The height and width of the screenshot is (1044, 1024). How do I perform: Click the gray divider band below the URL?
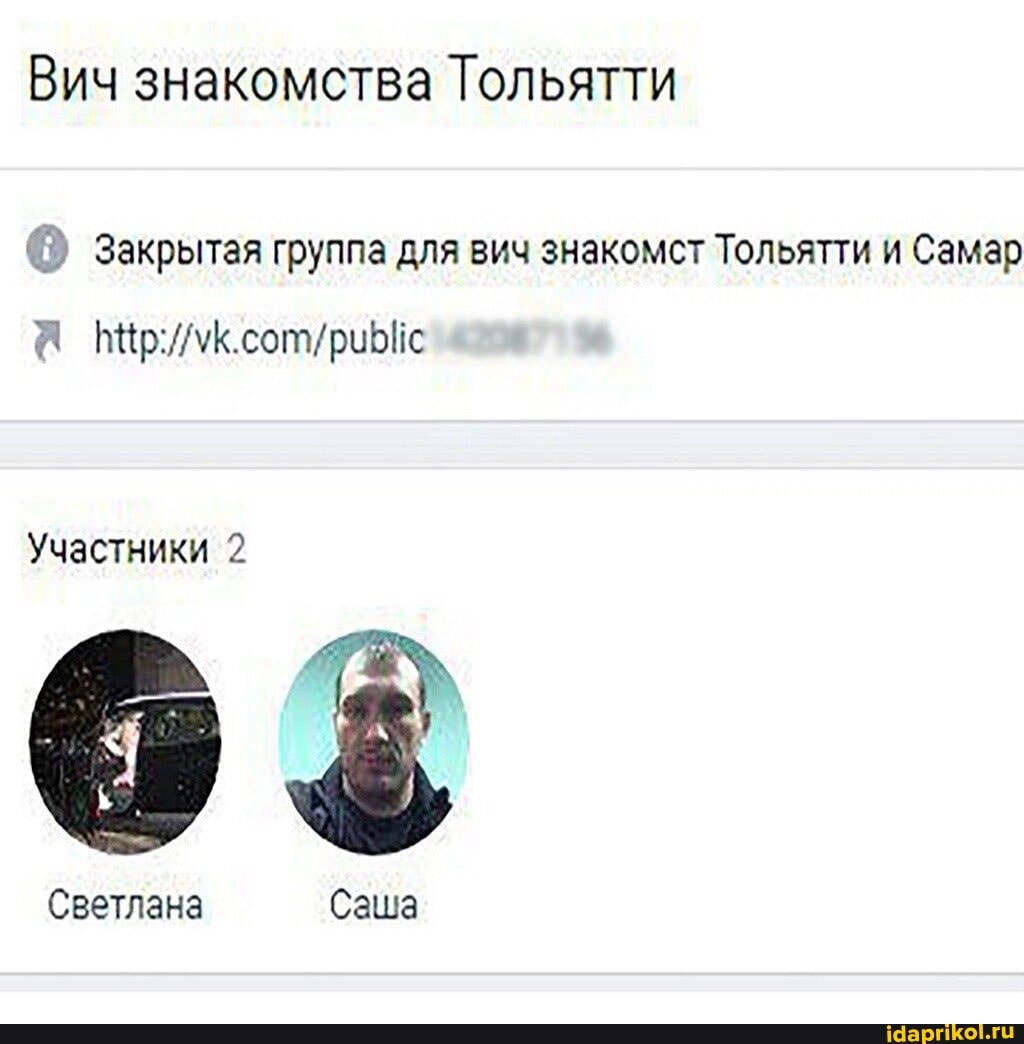[x=512, y=444]
